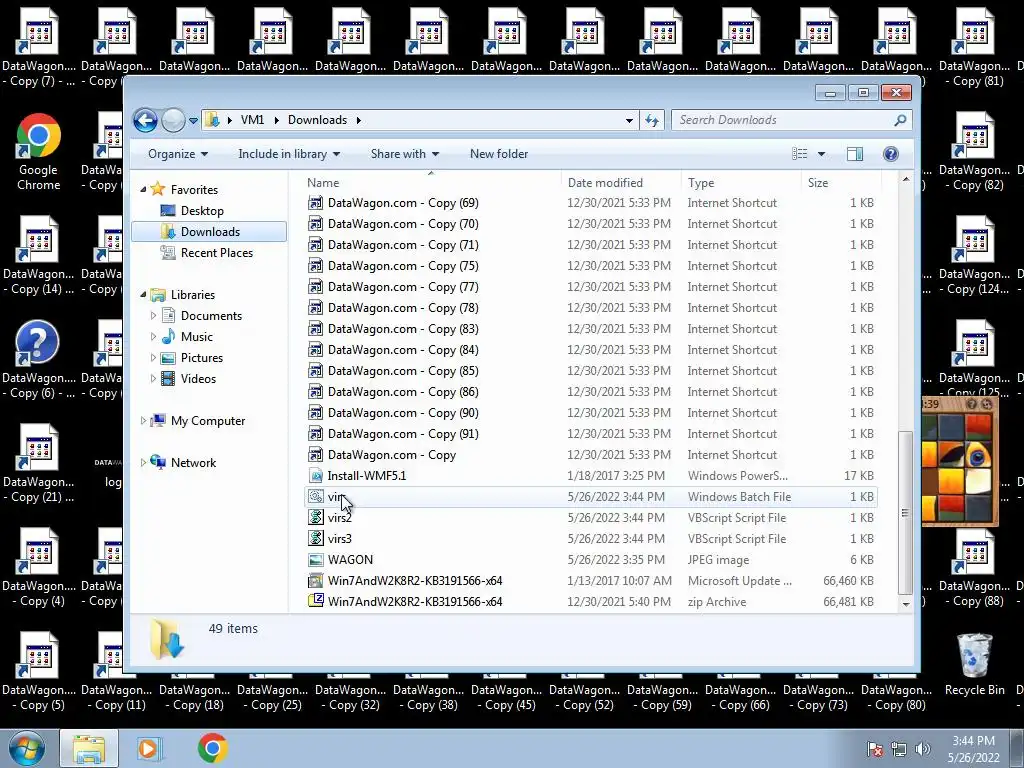Open Google Chrome from the taskbar

(x=212, y=748)
